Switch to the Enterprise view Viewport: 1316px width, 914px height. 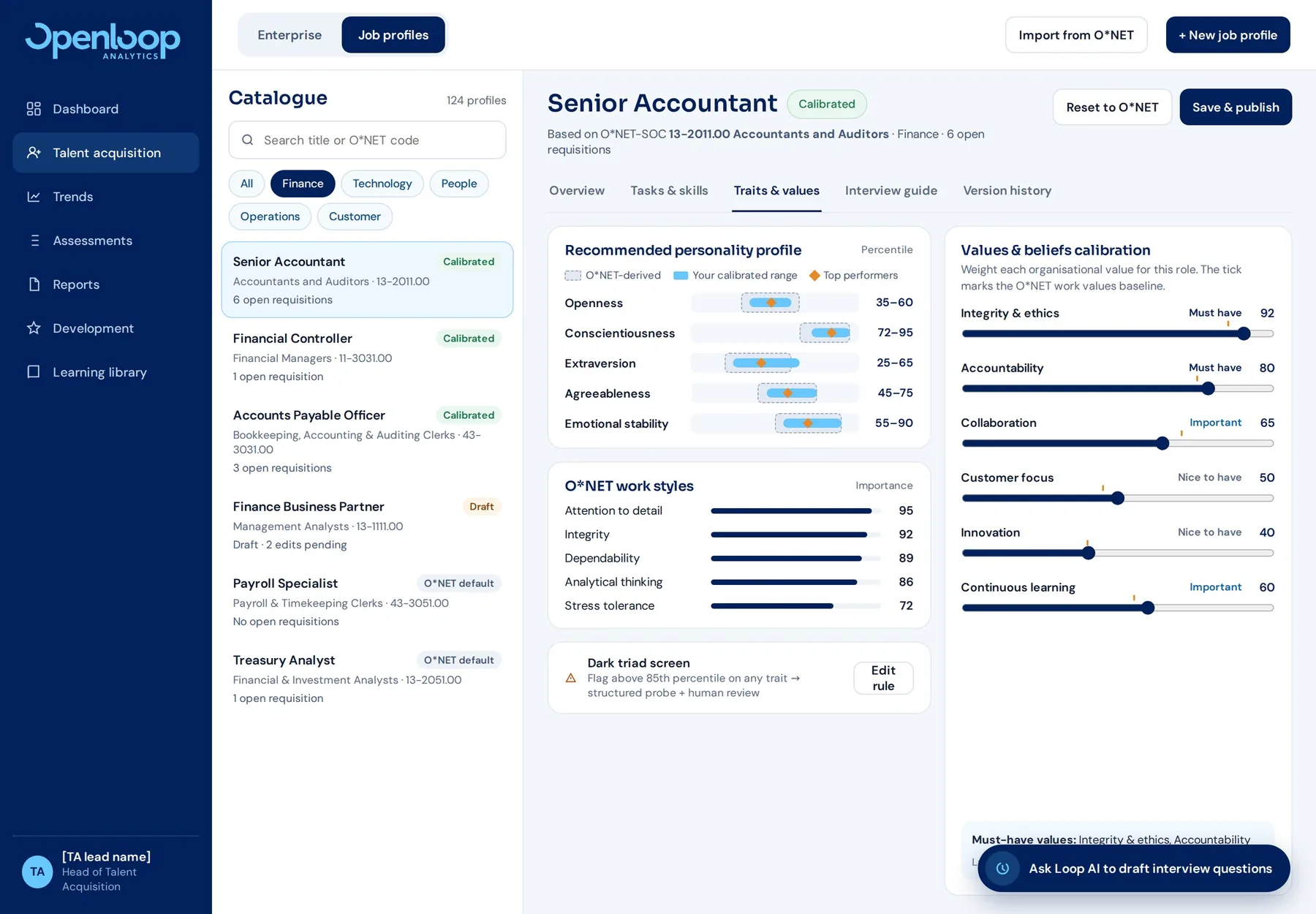290,35
